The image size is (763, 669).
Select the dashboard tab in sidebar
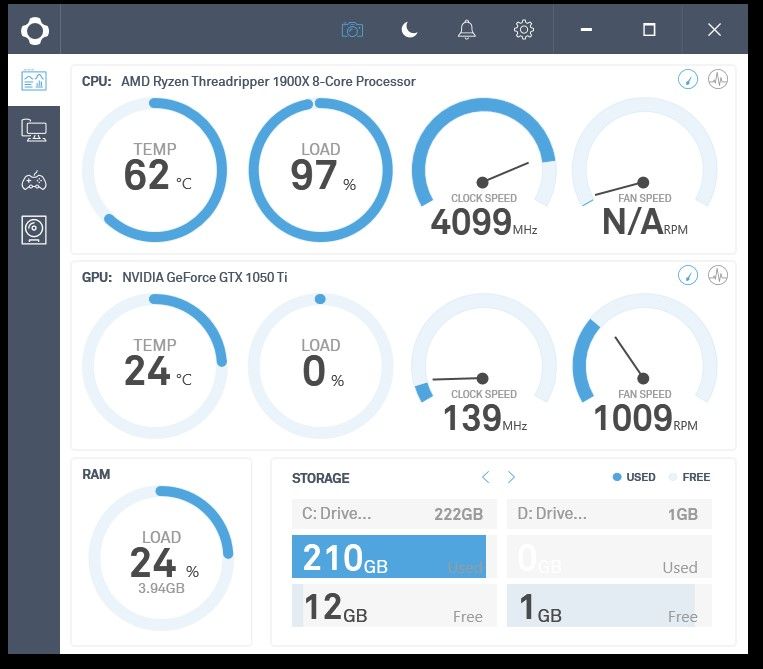[x=34, y=80]
